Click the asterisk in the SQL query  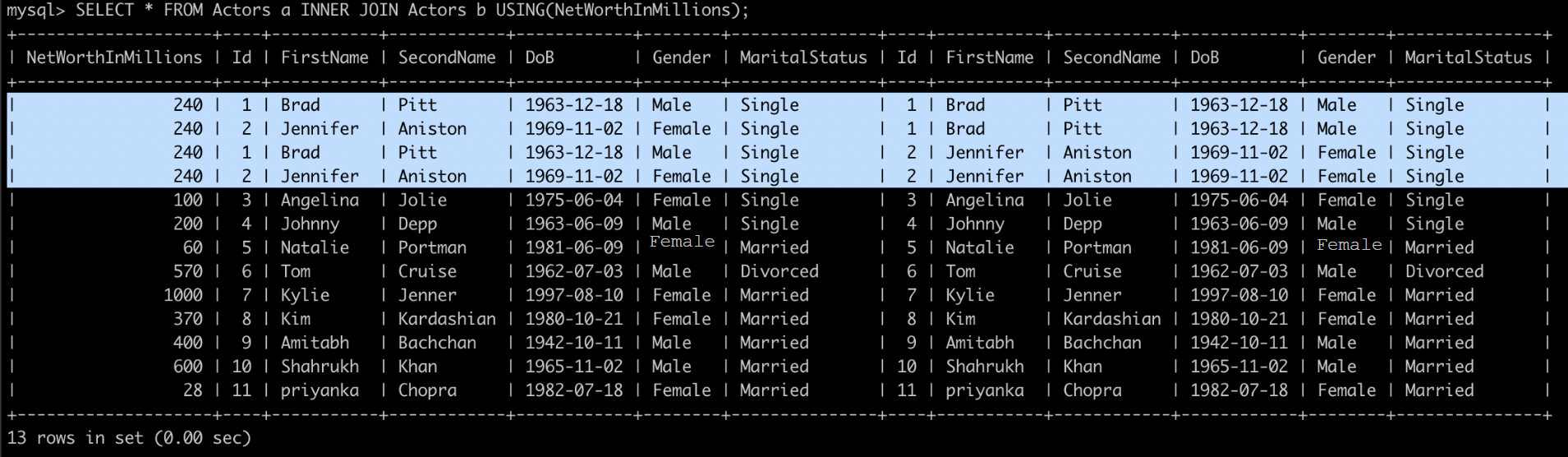point(149,11)
